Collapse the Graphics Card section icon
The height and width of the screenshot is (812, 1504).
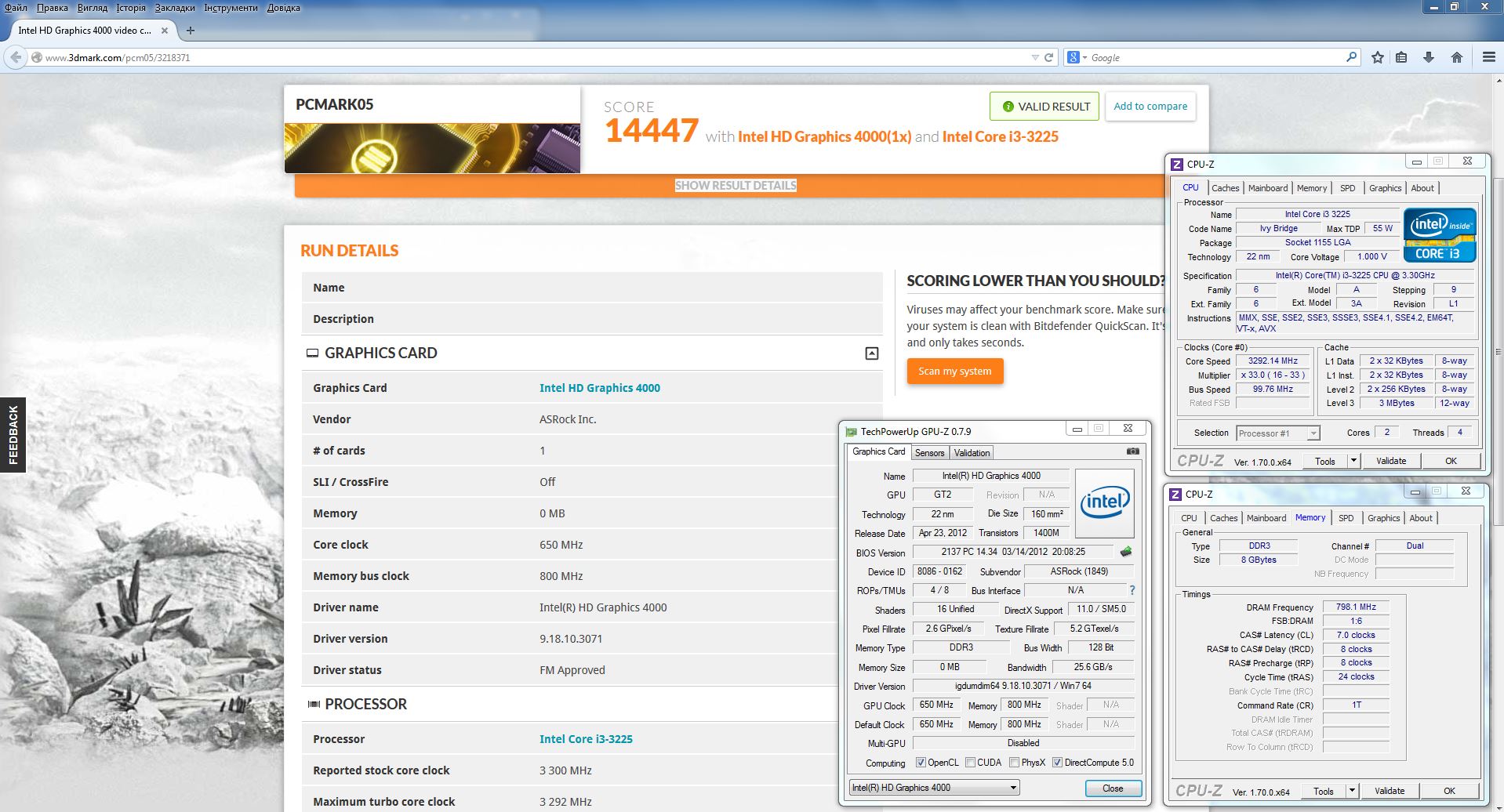coord(872,353)
